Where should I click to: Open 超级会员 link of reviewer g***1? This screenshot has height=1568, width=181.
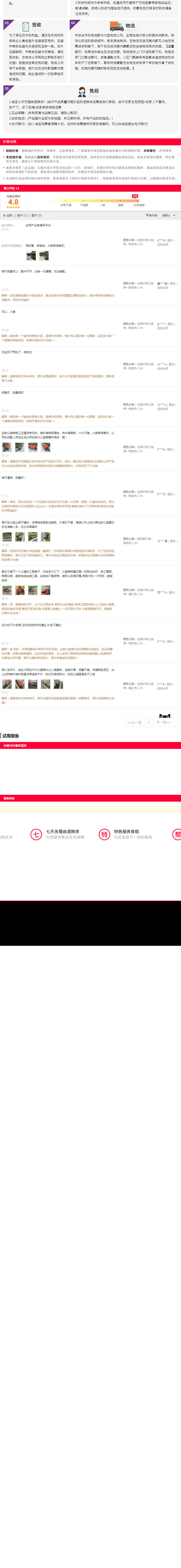coord(163,328)
